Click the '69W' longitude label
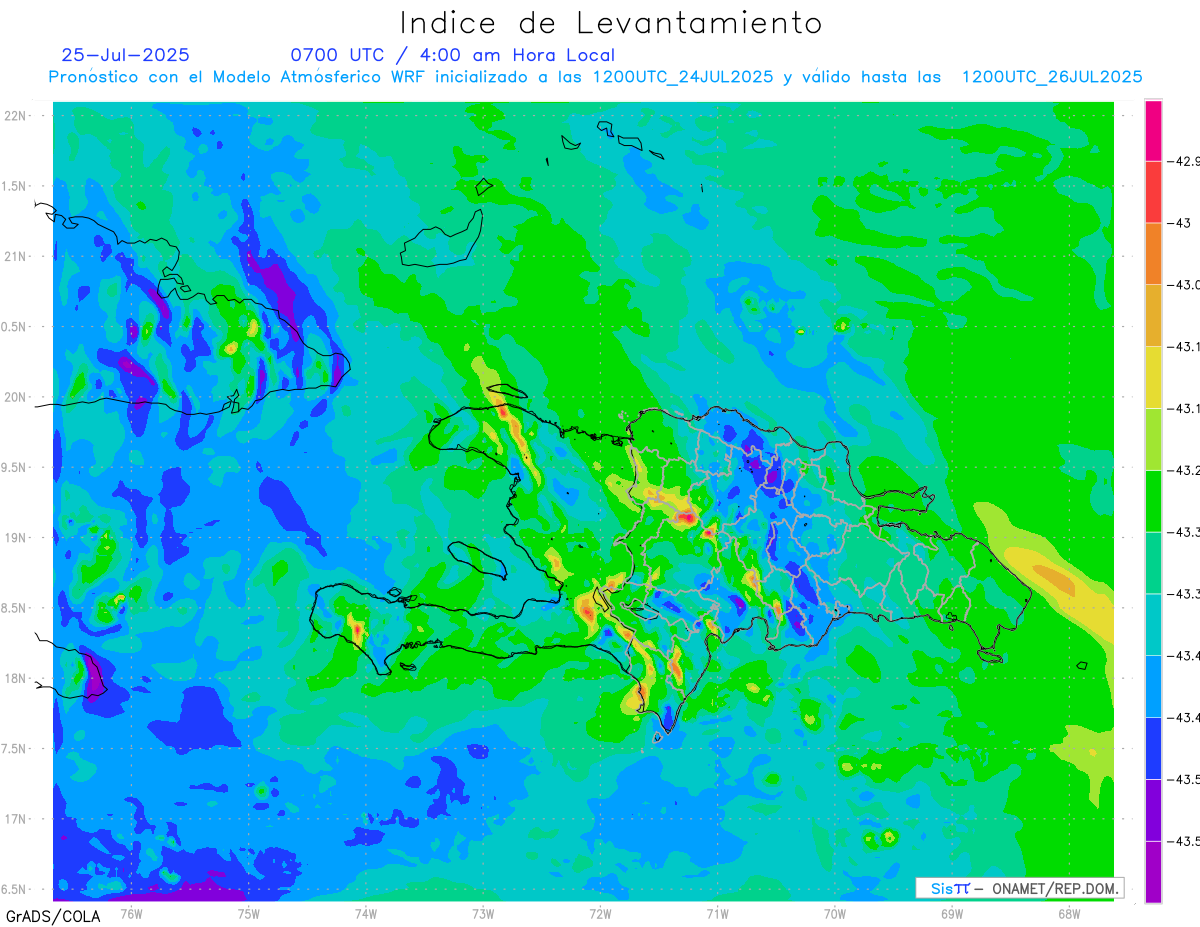Image resolution: width=1200 pixels, height=927 pixels. pos(952,913)
